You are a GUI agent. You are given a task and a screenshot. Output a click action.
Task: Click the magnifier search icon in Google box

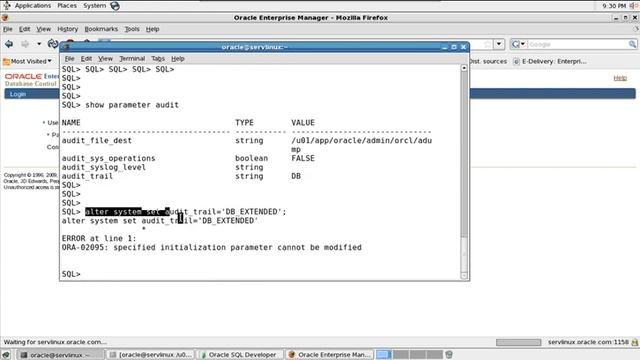click(632, 44)
